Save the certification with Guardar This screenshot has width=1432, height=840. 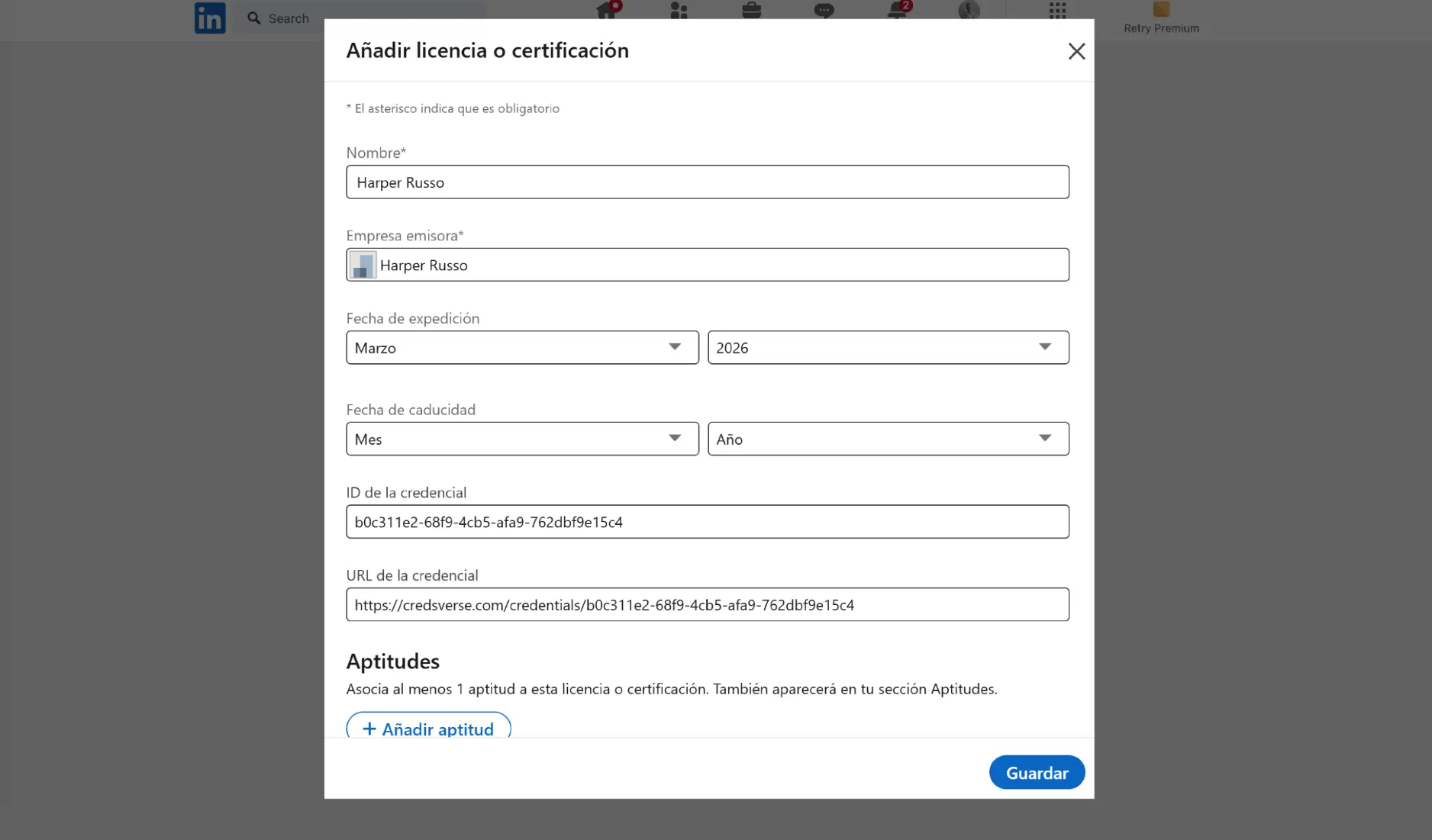(1037, 772)
